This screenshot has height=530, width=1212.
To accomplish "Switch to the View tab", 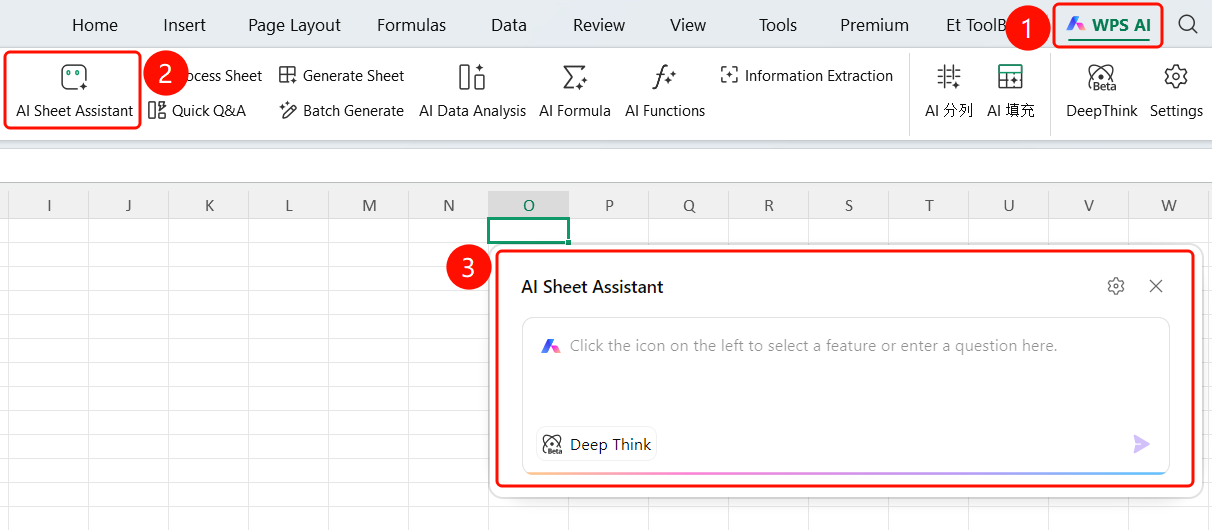I will pyautogui.click(x=688, y=25).
